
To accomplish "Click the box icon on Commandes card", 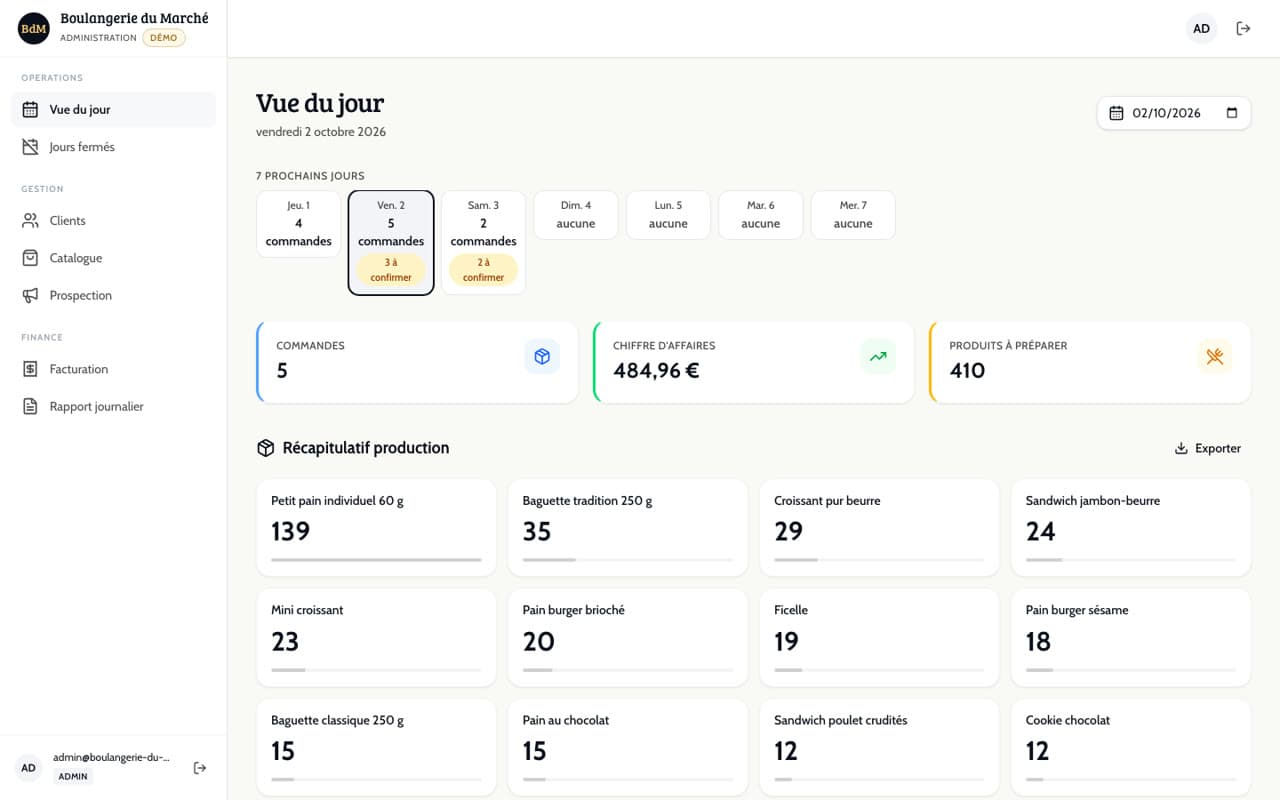I will tap(542, 357).
